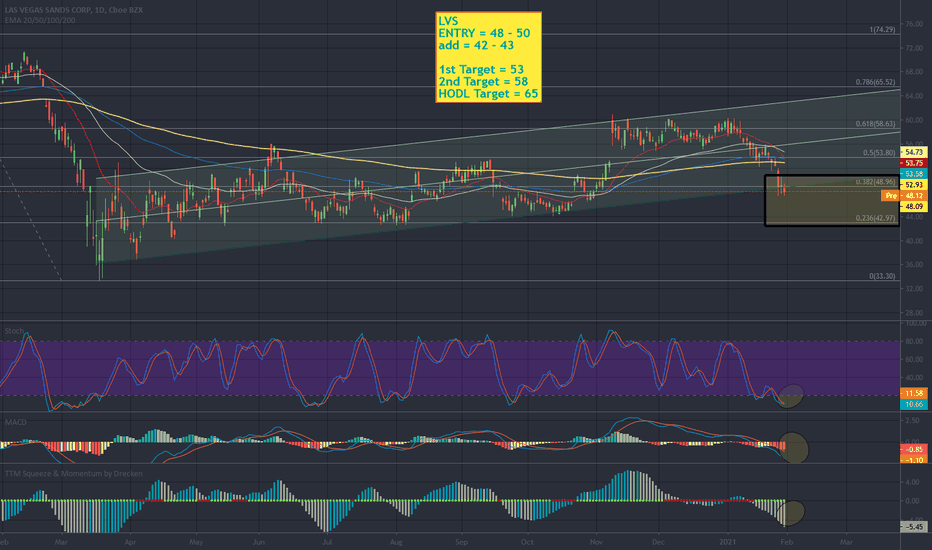Click the blue 10.66 stochastic value tag
The width and height of the screenshot is (932, 550).
(914, 404)
